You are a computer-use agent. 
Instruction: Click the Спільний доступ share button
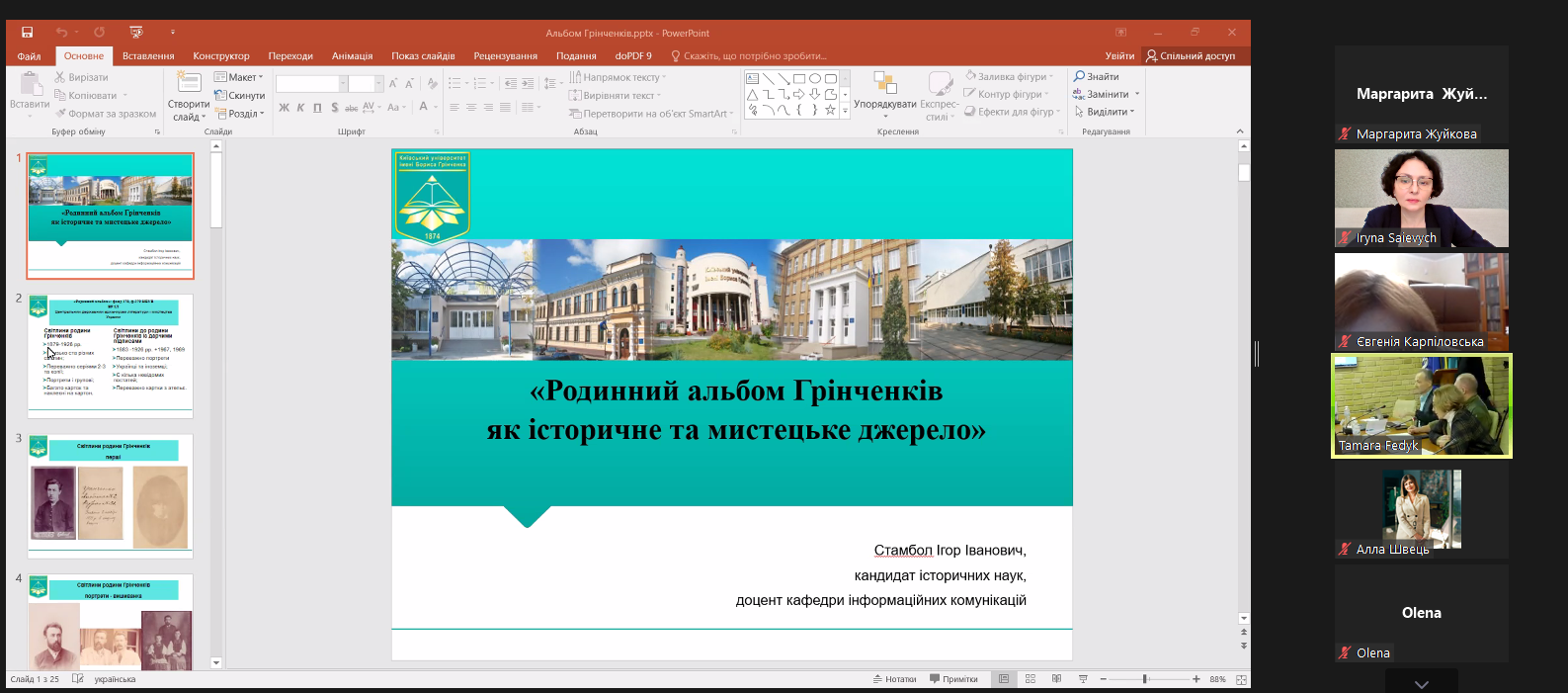tap(1191, 56)
